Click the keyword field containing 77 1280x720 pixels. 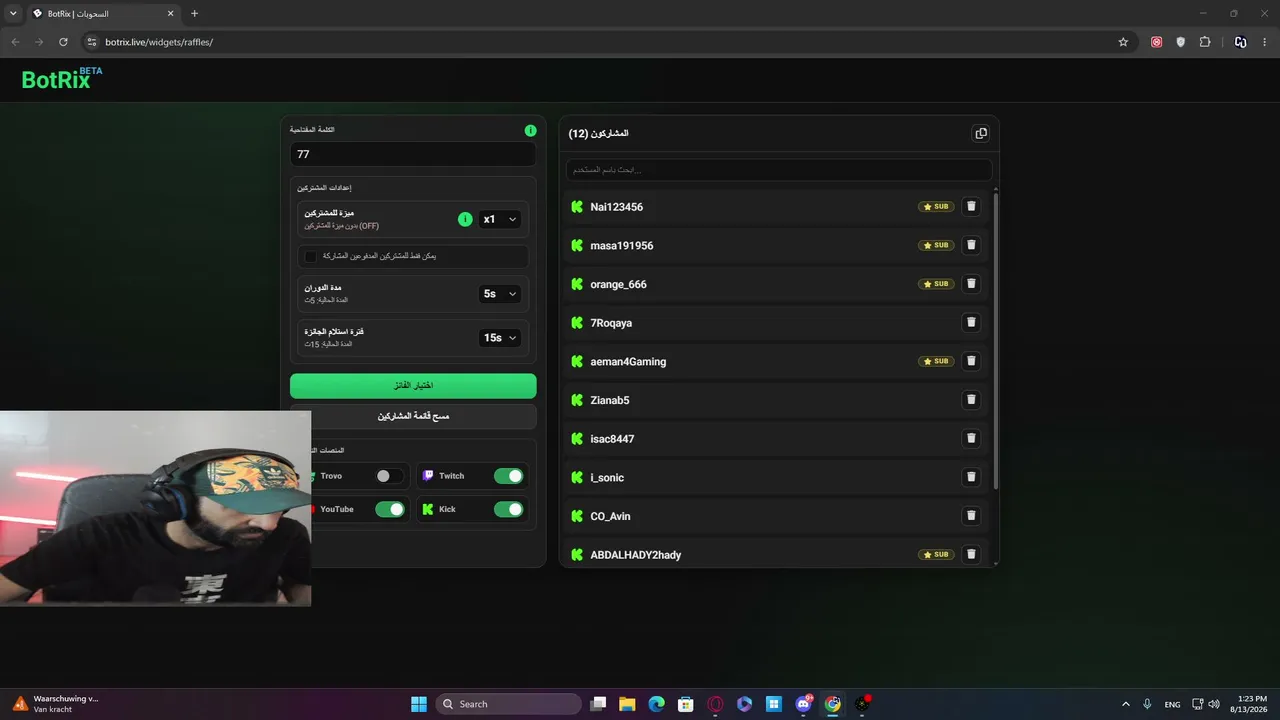tap(413, 154)
